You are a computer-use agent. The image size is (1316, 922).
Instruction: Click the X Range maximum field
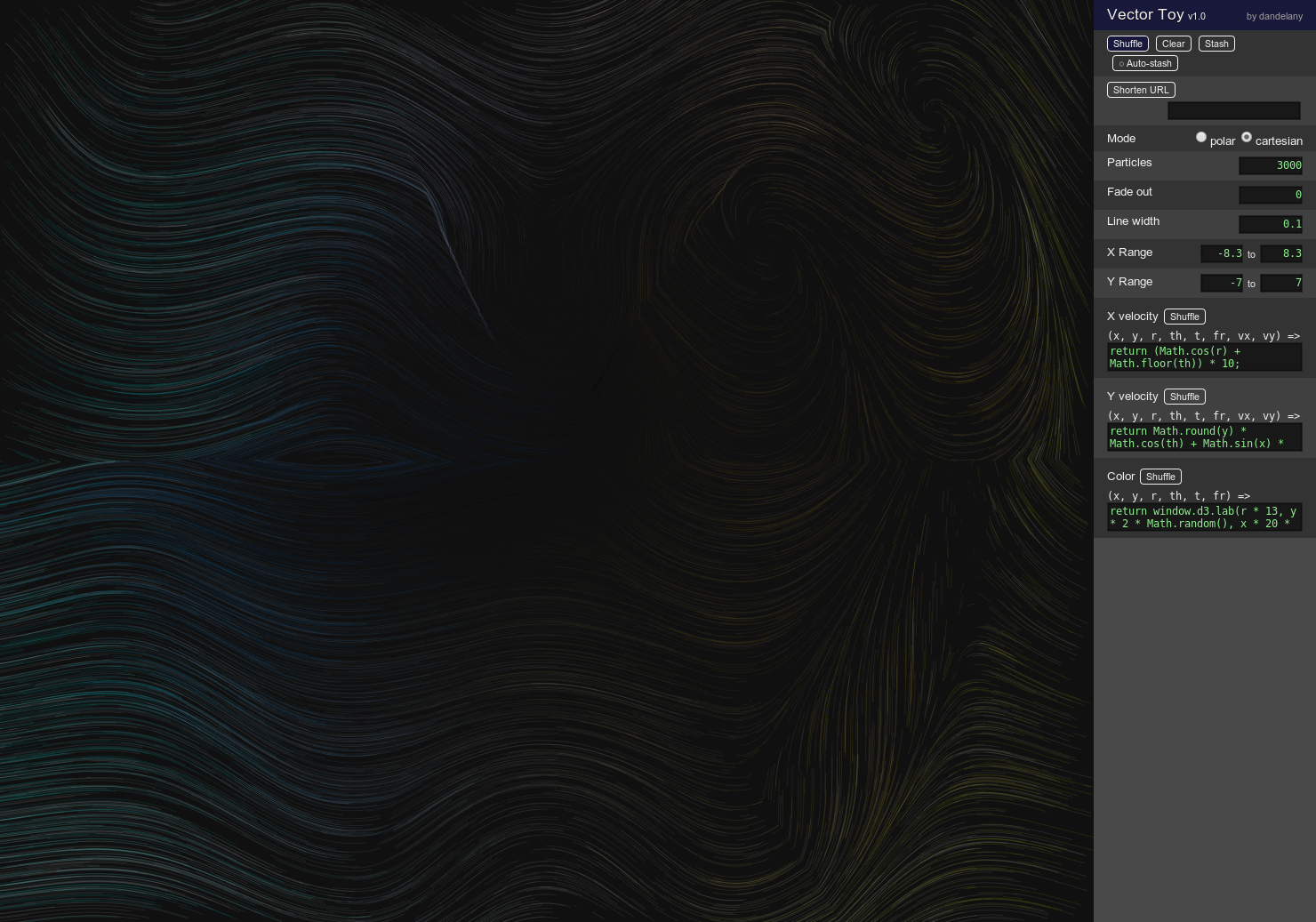tap(1281, 253)
